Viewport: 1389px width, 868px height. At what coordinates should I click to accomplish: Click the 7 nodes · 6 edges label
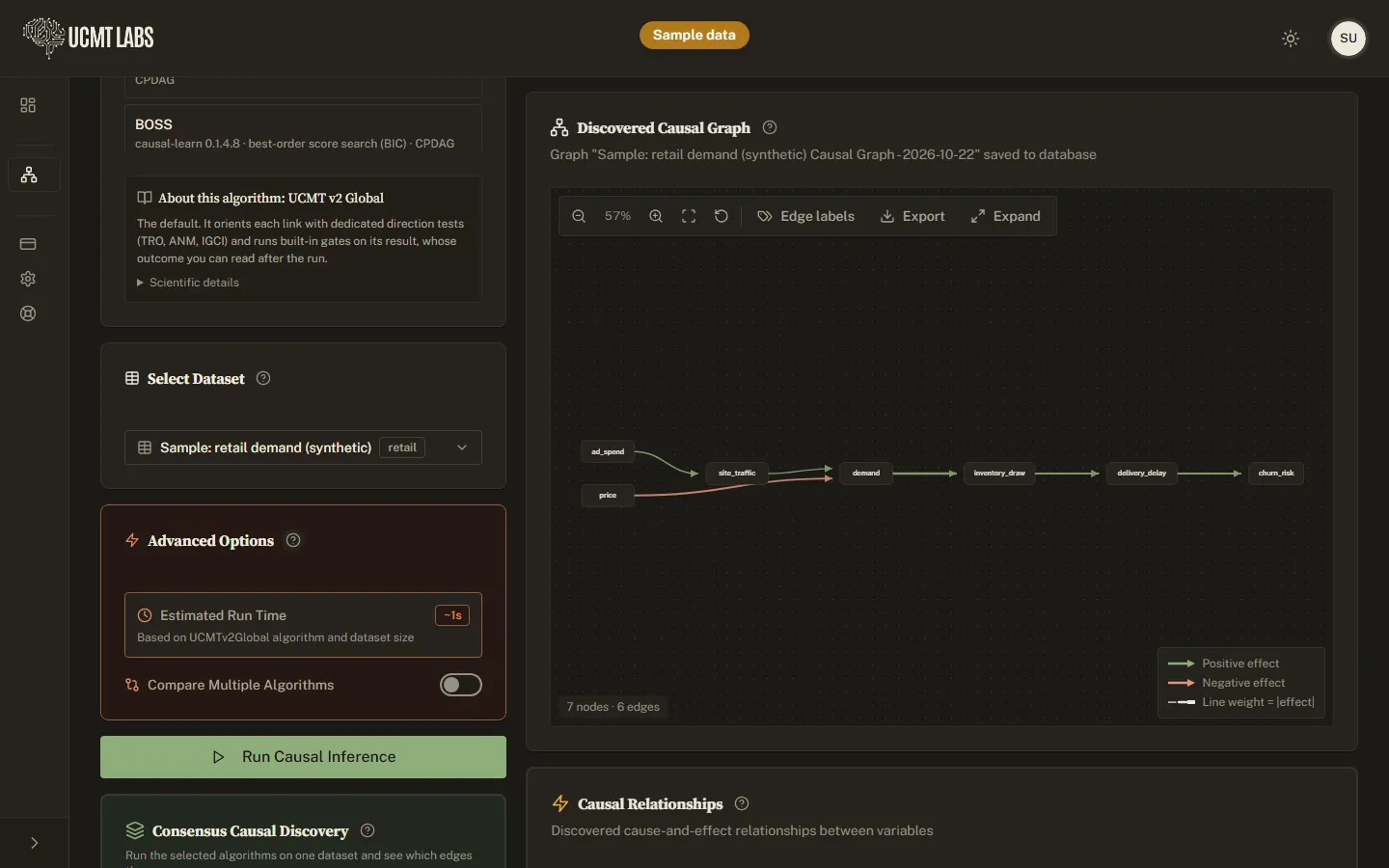613,707
